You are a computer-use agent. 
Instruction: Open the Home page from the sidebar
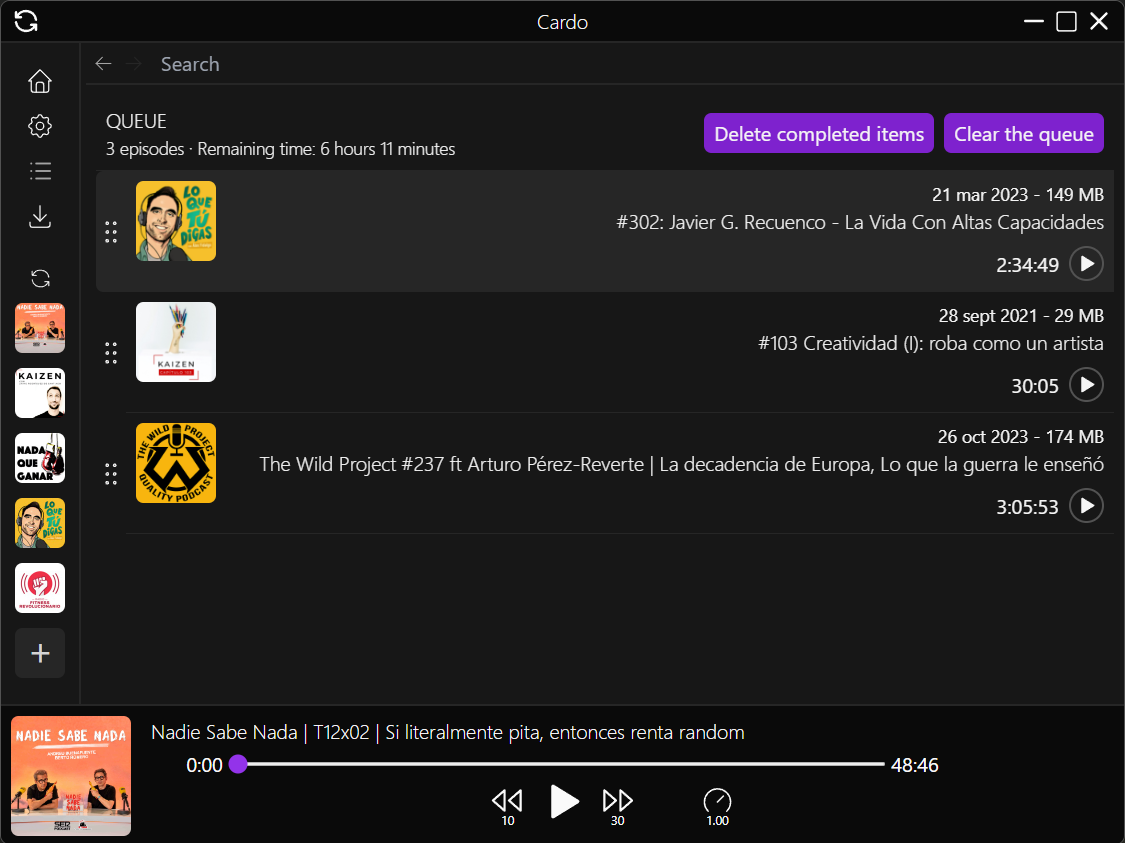[x=39, y=81]
